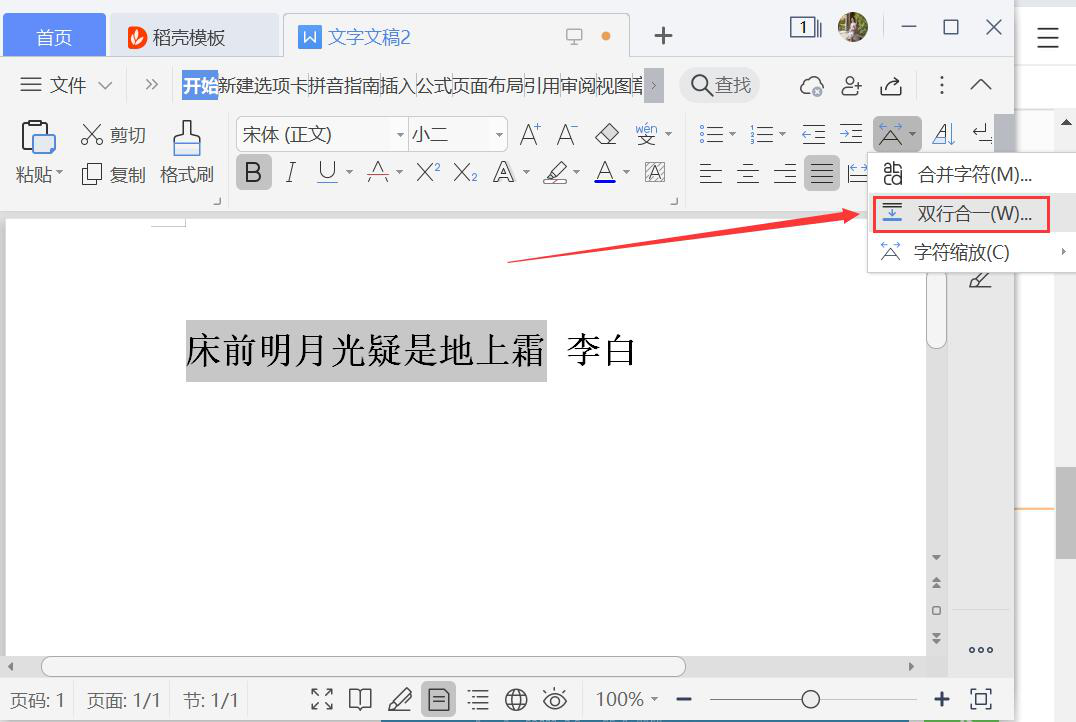Viewport: 1076px width, 722px height.
Task: Toggle Superscript formatting
Action: [x=428, y=172]
